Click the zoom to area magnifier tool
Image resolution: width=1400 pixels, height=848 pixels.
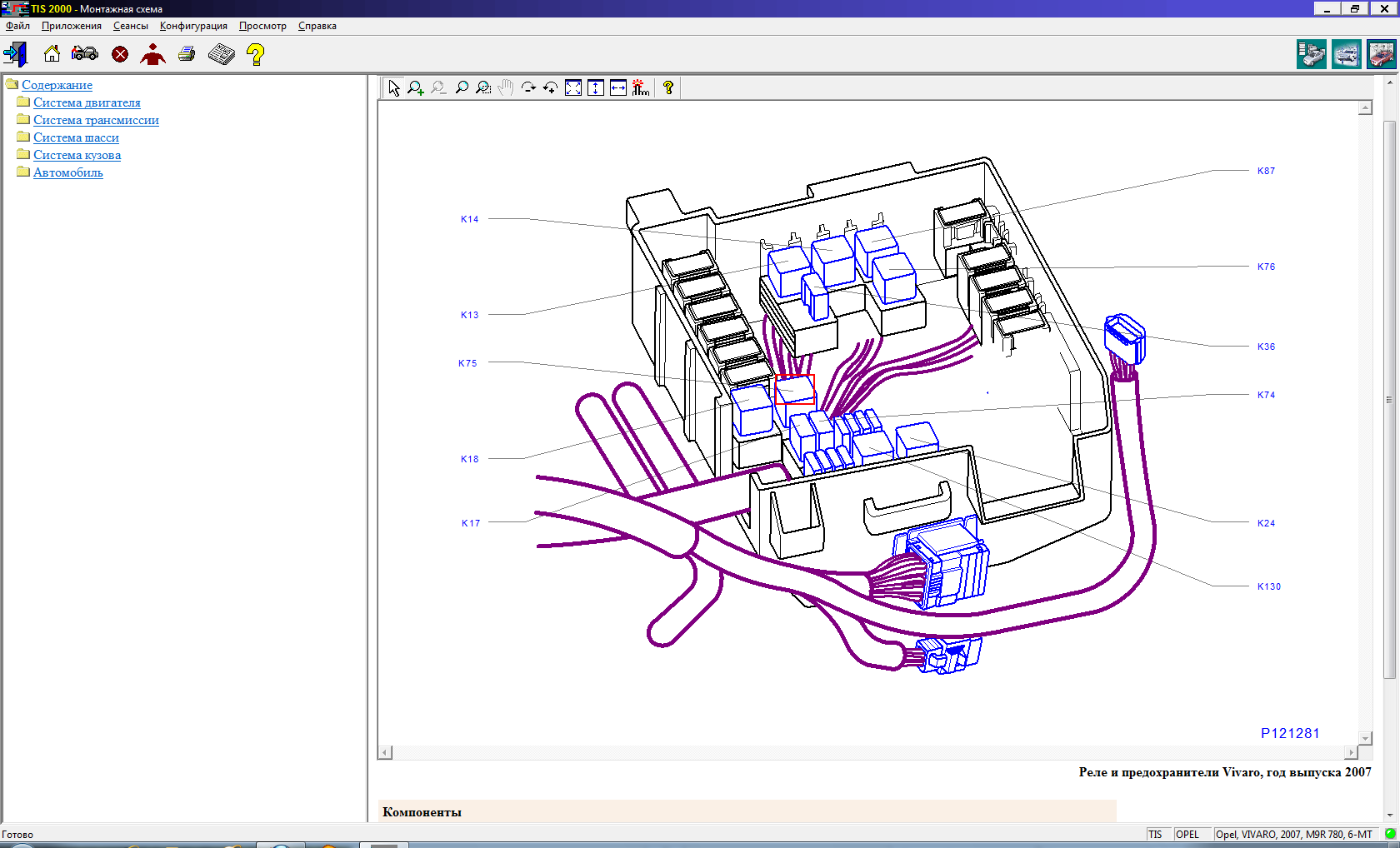point(483,88)
